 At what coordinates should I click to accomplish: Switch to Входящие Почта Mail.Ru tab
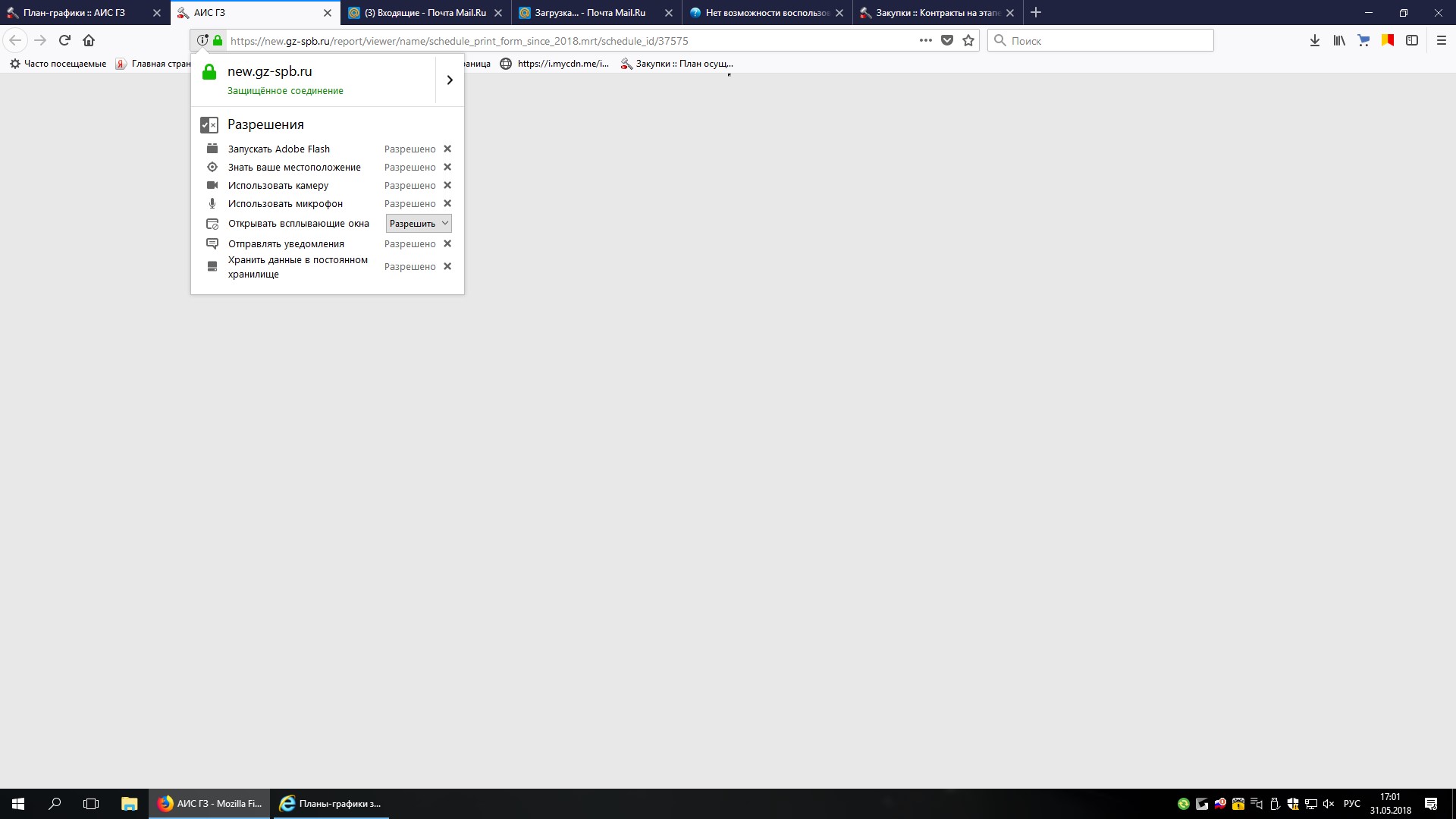coord(425,13)
